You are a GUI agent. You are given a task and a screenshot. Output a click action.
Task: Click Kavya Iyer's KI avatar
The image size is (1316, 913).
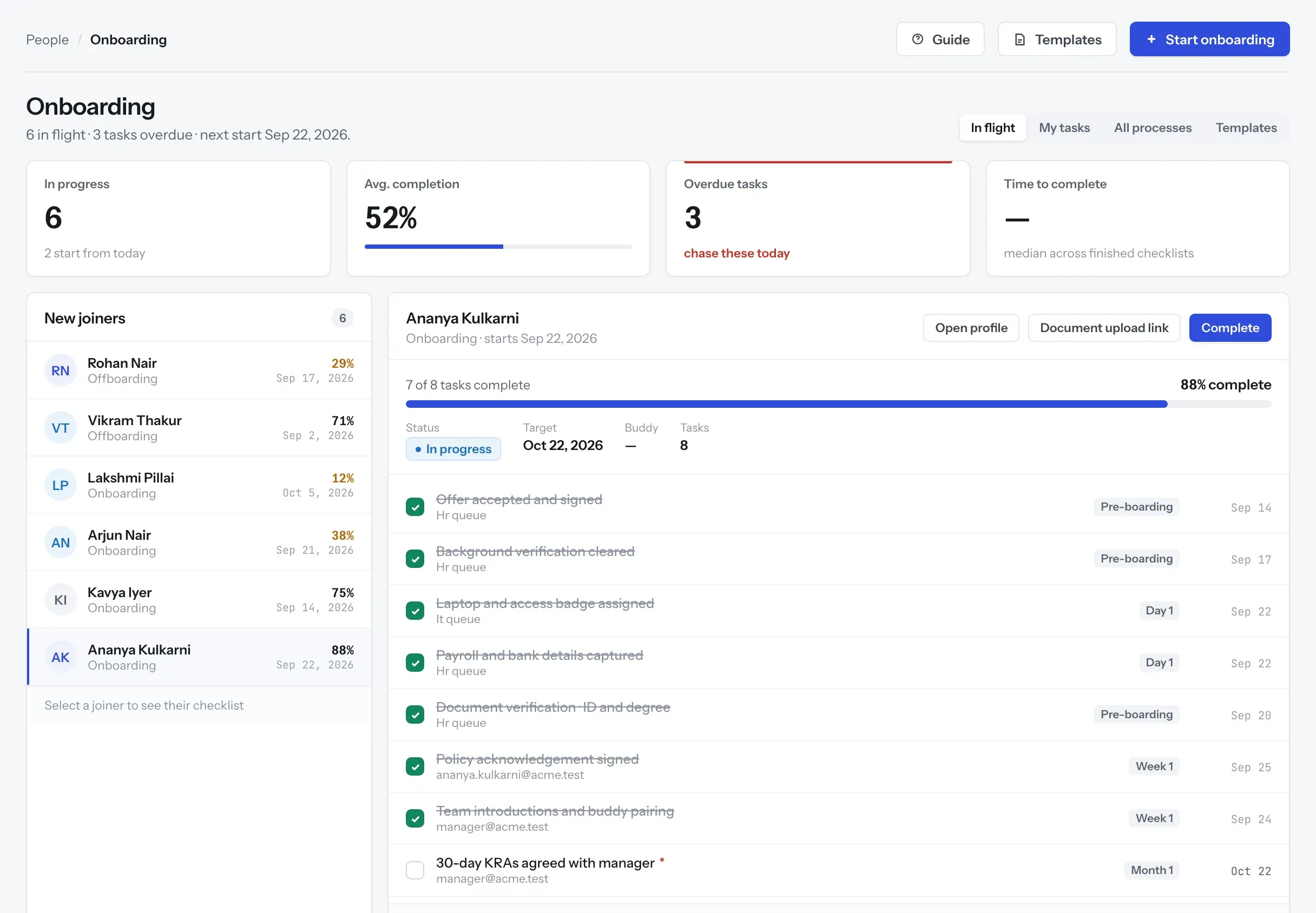tap(60, 599)
